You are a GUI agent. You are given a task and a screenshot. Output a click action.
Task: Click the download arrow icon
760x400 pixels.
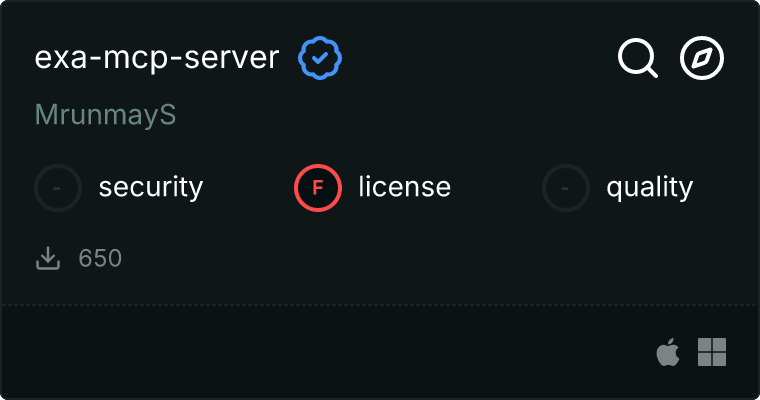pyautogui.click(x=47, y=259)
